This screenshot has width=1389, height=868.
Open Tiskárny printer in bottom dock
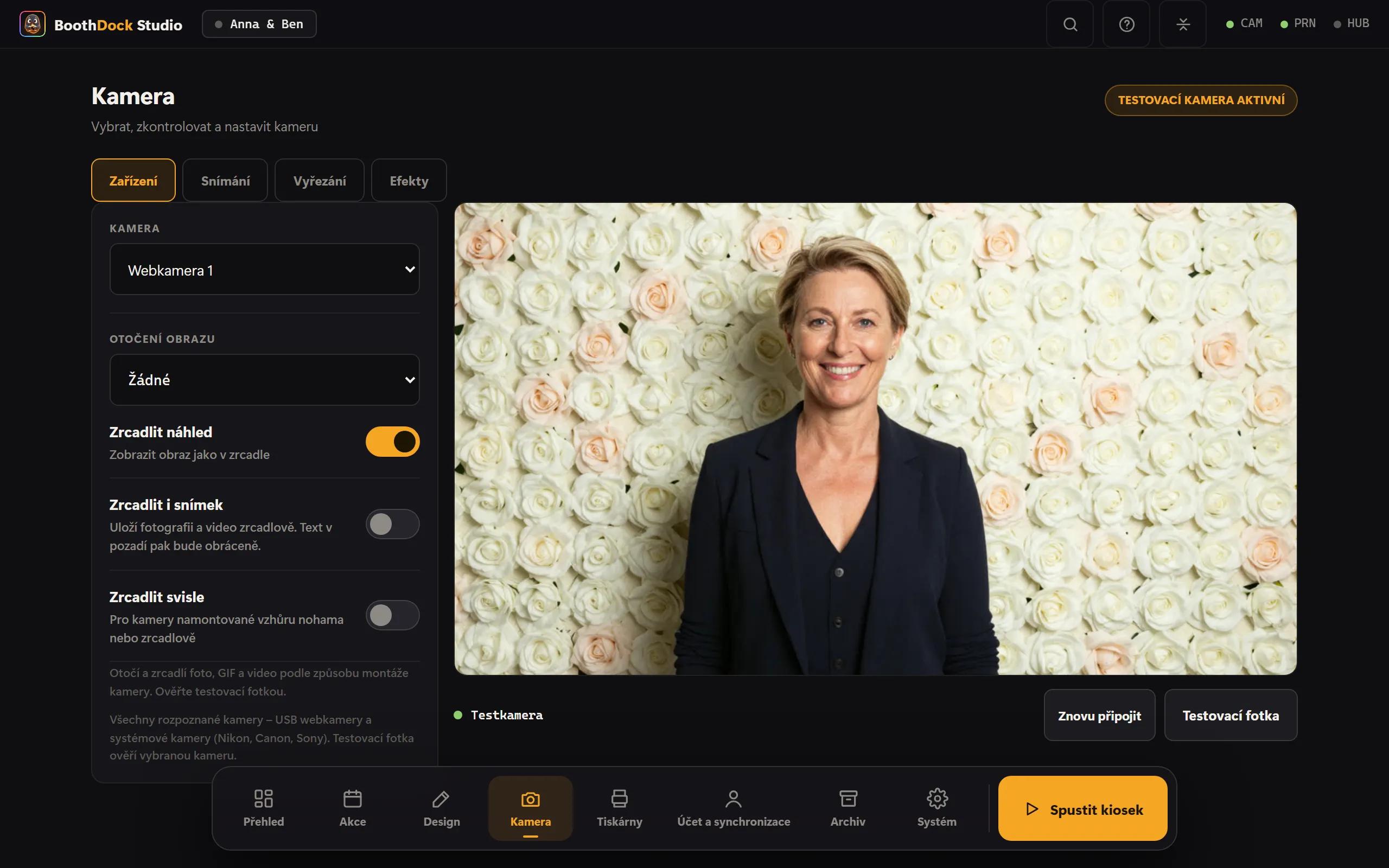[619, 808]
